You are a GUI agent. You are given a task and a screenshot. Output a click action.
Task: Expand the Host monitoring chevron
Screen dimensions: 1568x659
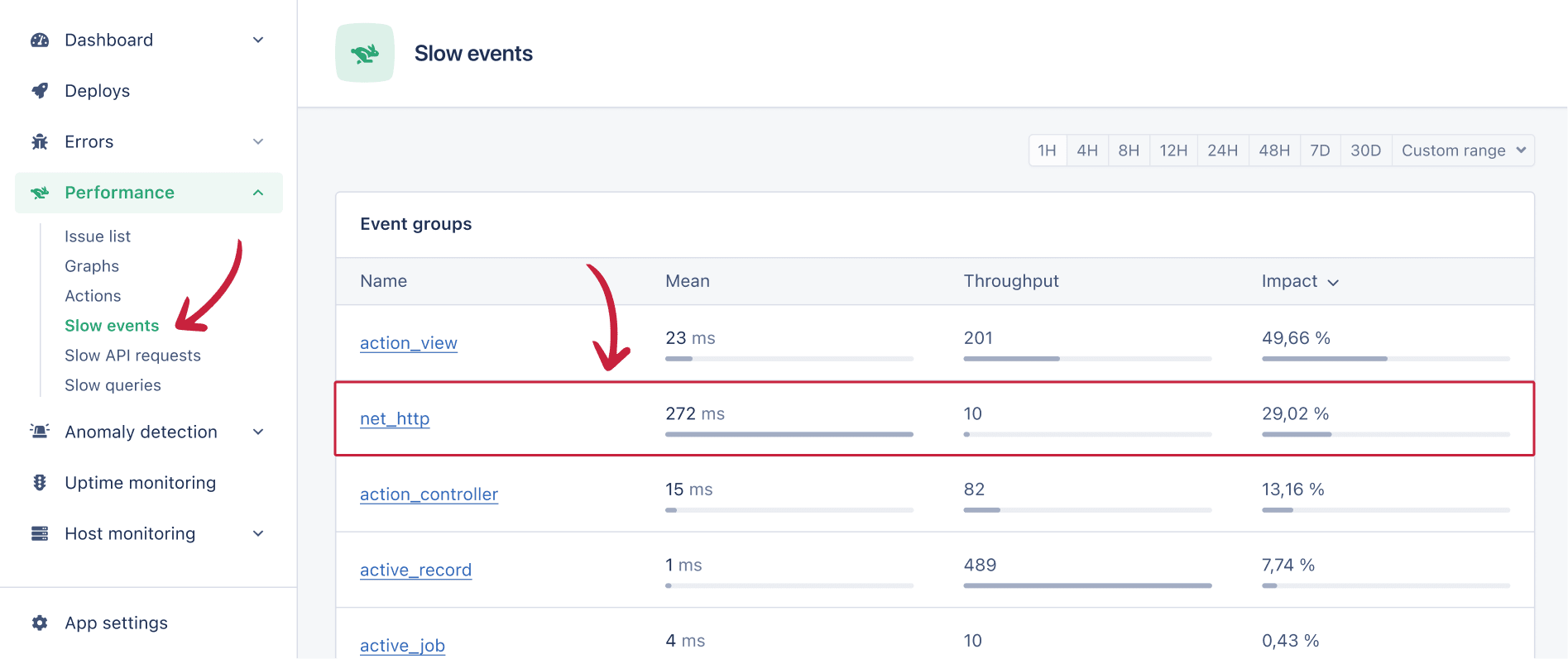[x=258, y=533]
